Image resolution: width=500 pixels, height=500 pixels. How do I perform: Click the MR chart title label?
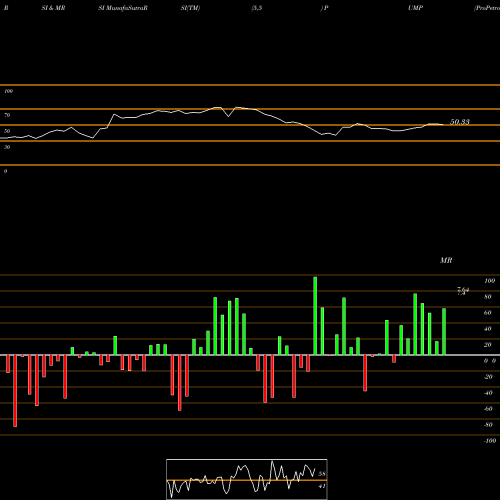[x=446, y=260]
